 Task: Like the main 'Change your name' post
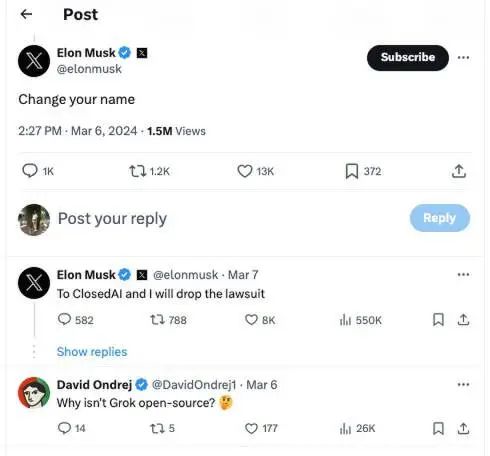click(245, 171)
